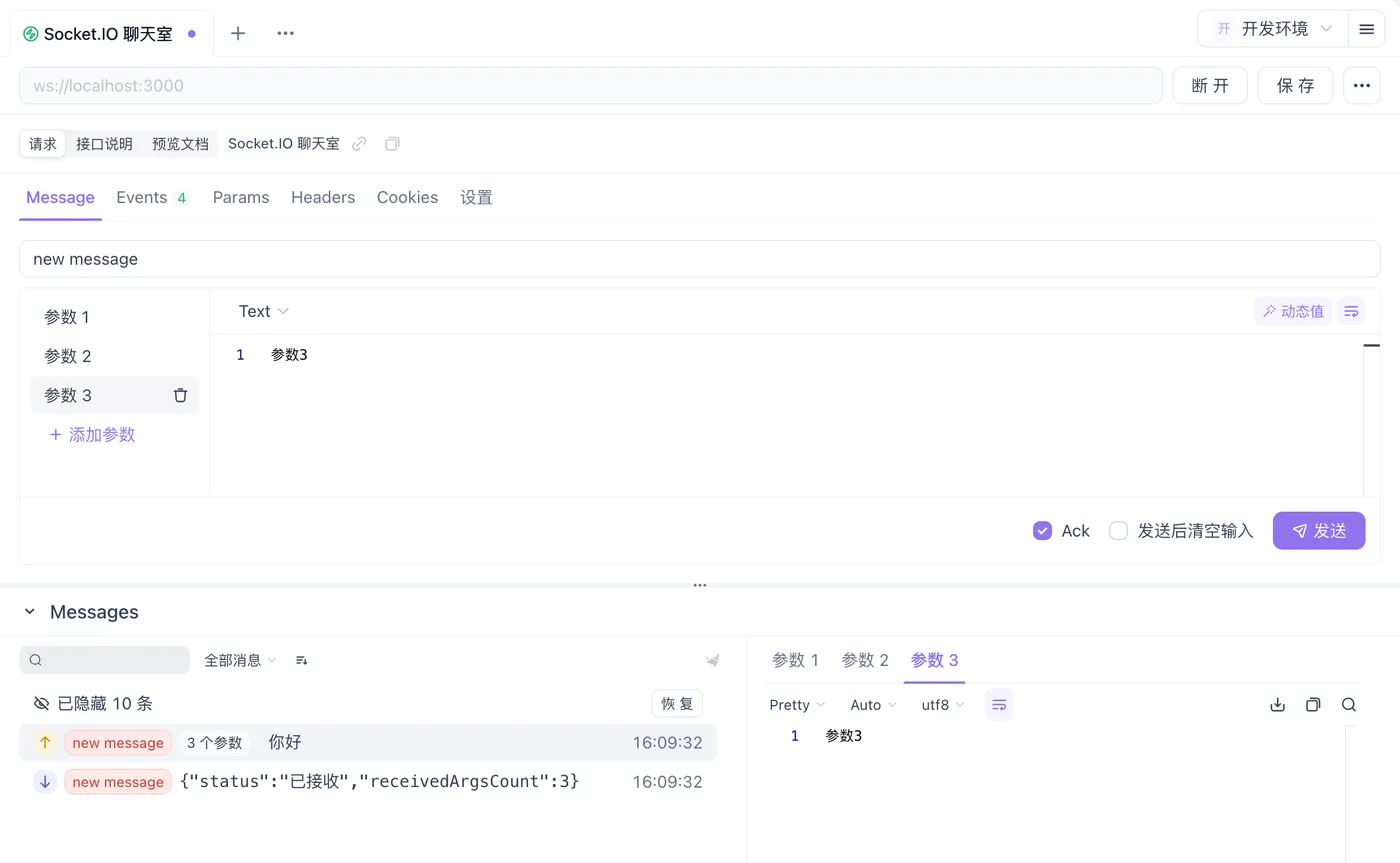Open tab bar more options ellipsis

pyautogui.click(x=285, y=33)
